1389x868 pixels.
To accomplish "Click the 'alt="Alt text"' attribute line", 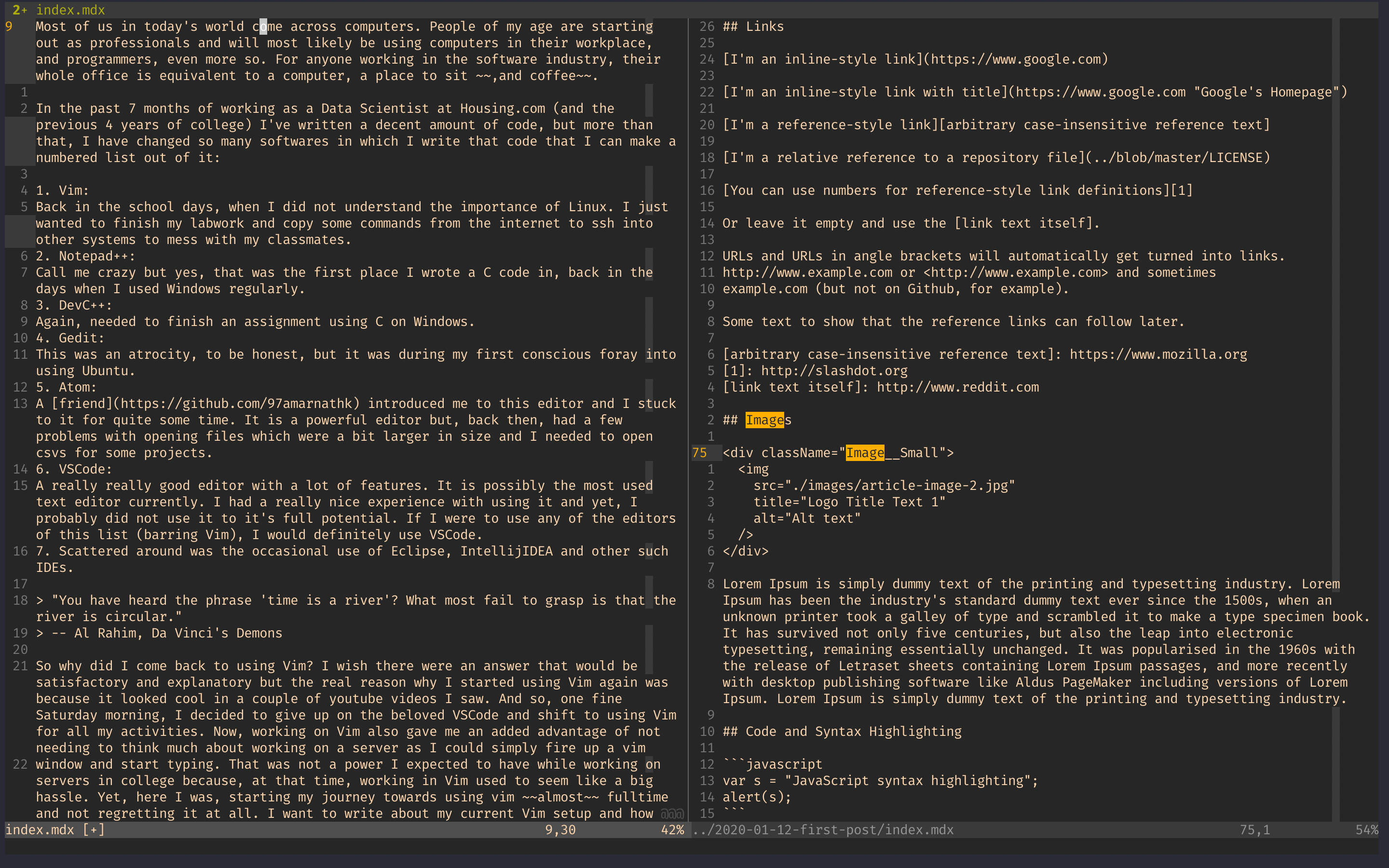I will (x=807, y=518).
